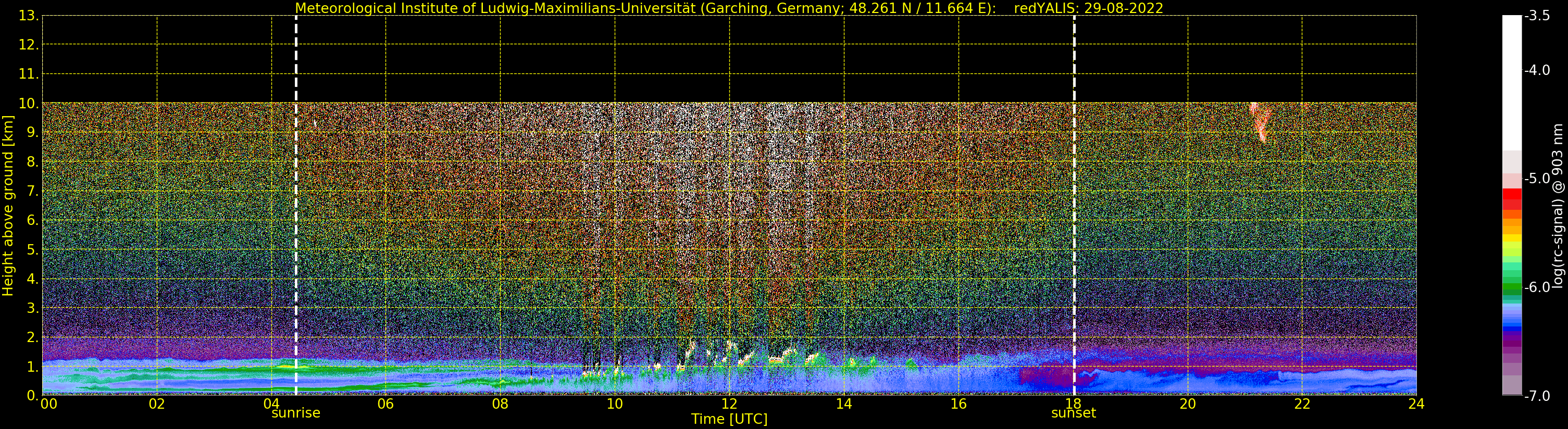Click the '00' time axis tick label
1568x429 pixels.
pyautogui.click(x=48, y=404)
